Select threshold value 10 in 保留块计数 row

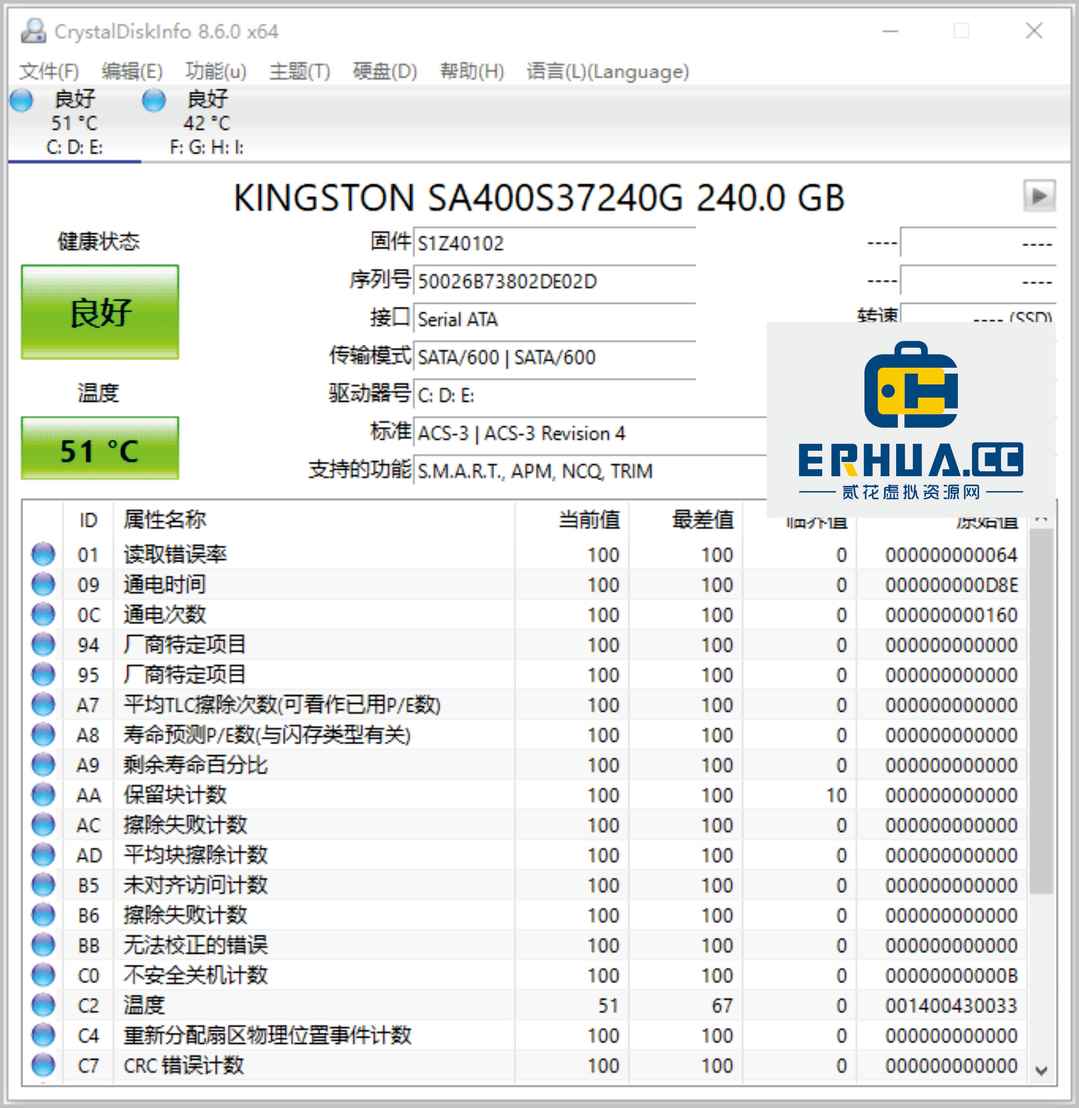pos(837,795)
